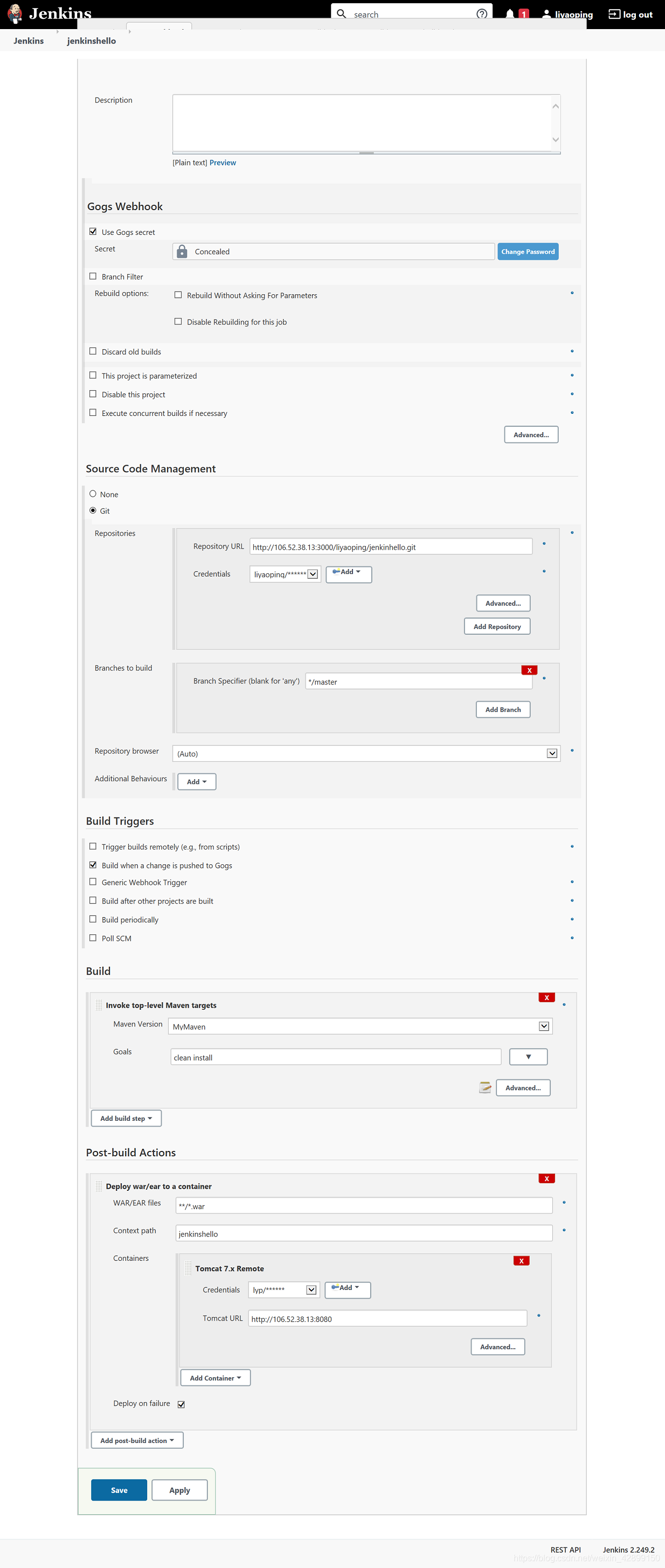
Task: Open help for Git Credentials
Action: (544, 571)
